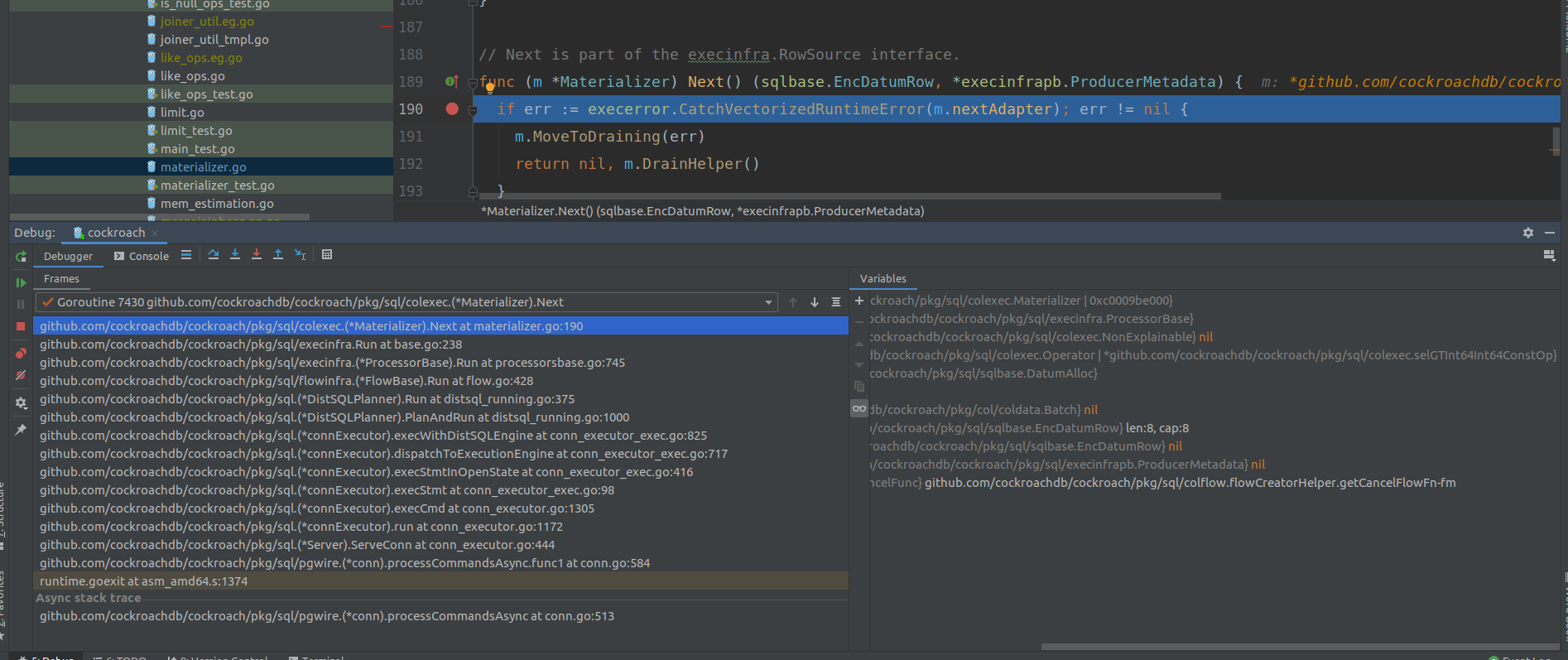Open materializer_test.go file

pyautogui.click(x=217, y=185)
